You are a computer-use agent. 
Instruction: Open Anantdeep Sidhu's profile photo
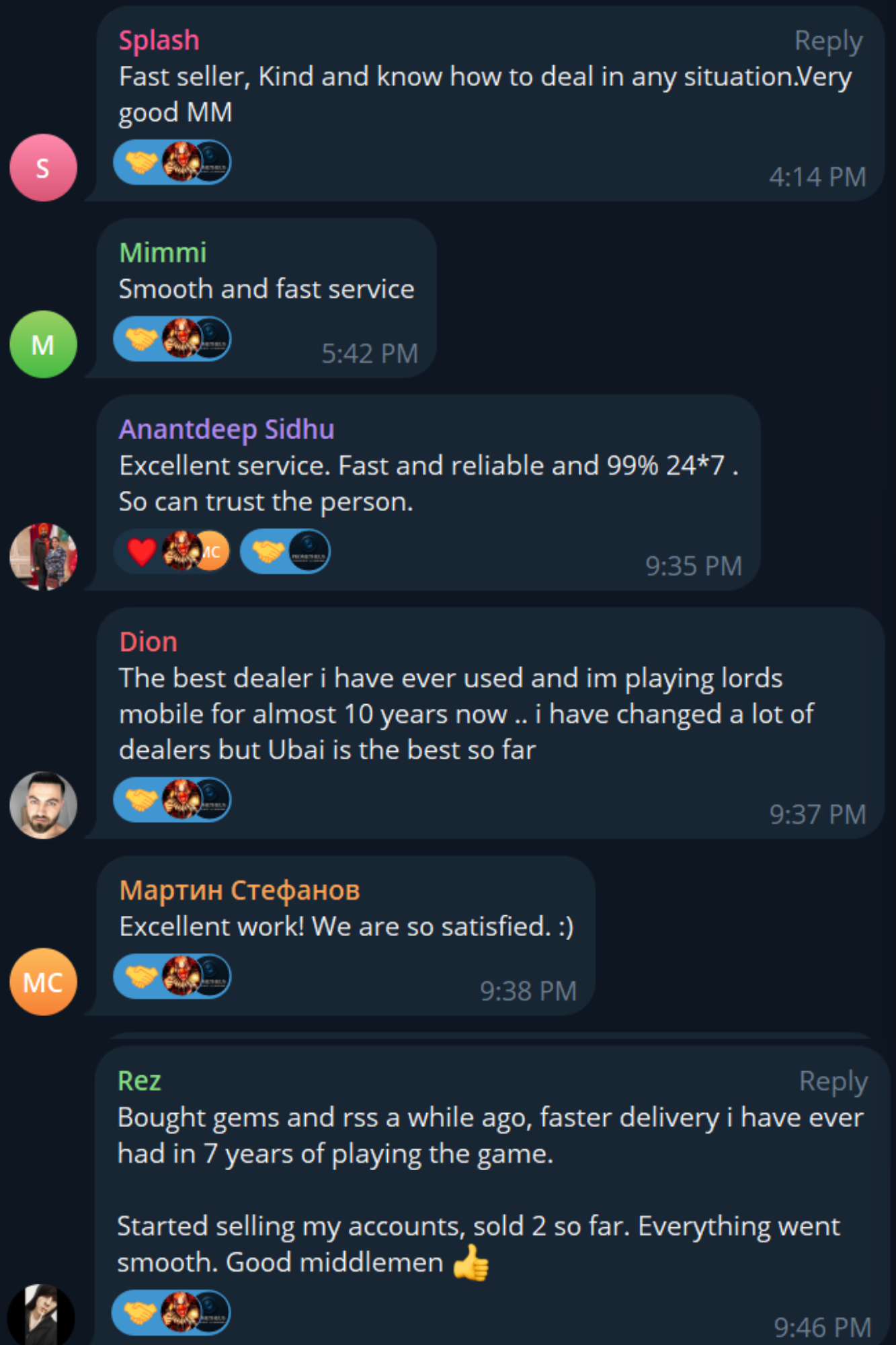click(43, 557)
